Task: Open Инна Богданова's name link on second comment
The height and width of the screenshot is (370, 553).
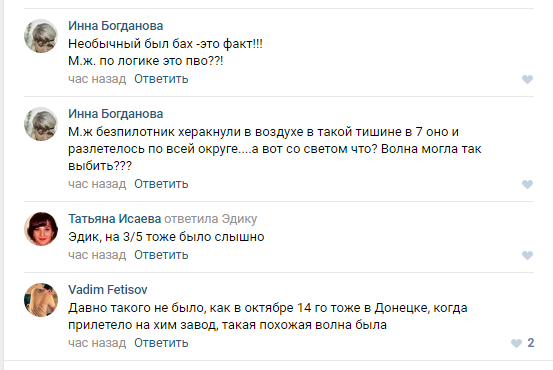Action: coord(116,114)
